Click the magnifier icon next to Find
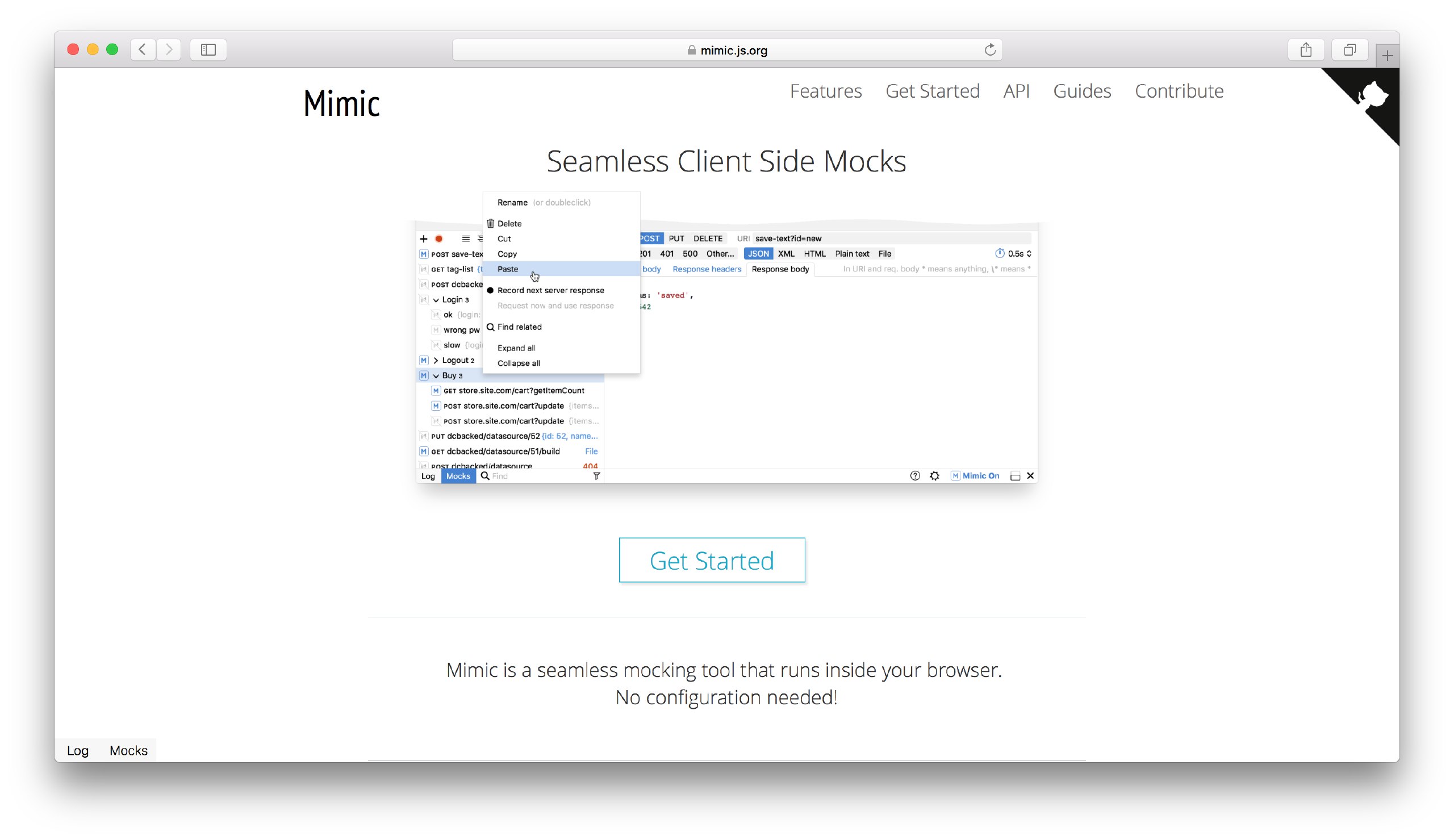 [x=485, y=476]
